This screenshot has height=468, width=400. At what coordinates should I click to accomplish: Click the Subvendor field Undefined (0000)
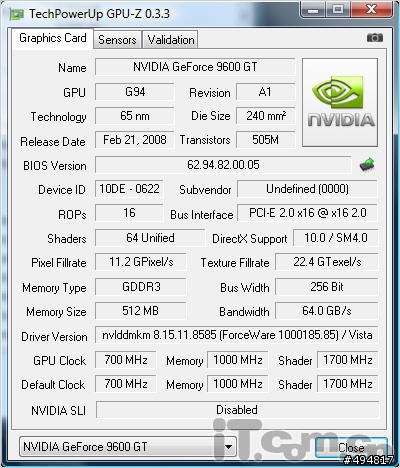[307, 189]
